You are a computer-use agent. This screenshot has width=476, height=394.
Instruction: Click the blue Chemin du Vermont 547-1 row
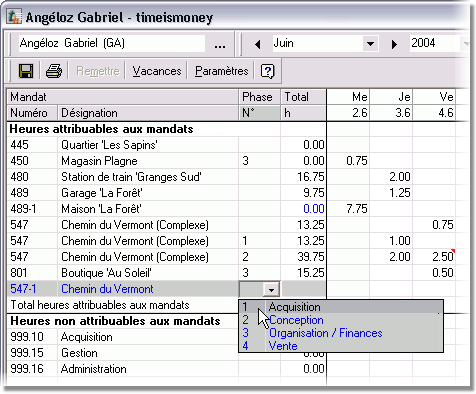point(123,289)
